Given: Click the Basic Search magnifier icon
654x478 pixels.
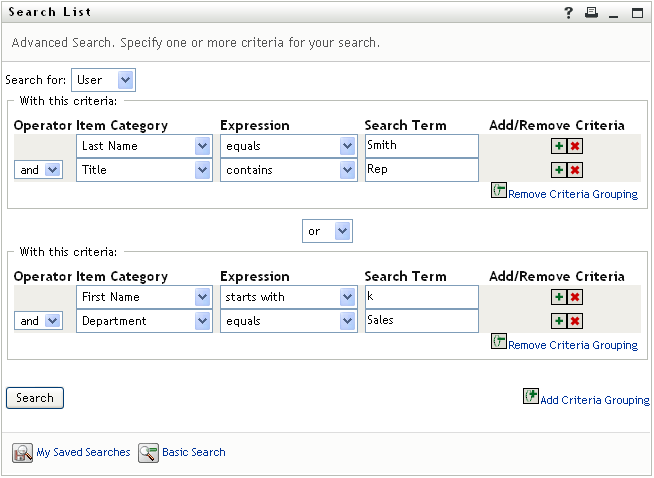Looking at the screenshot, I should pos(148,453).
